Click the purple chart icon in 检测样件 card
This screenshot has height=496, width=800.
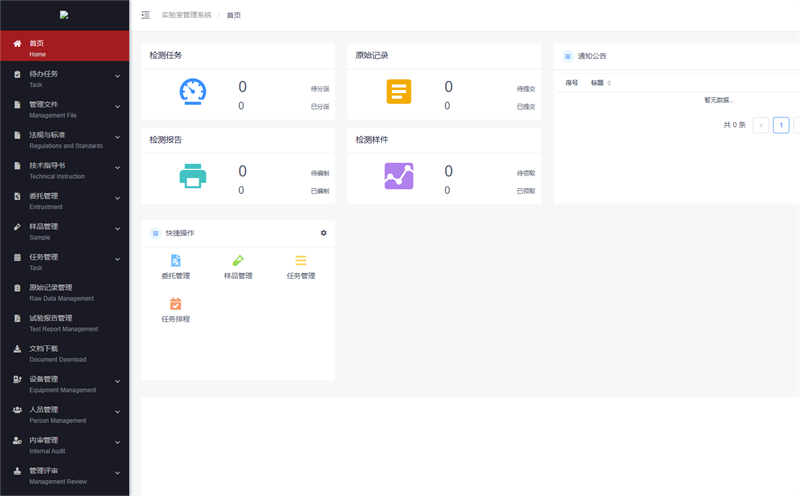click(399, 176)
